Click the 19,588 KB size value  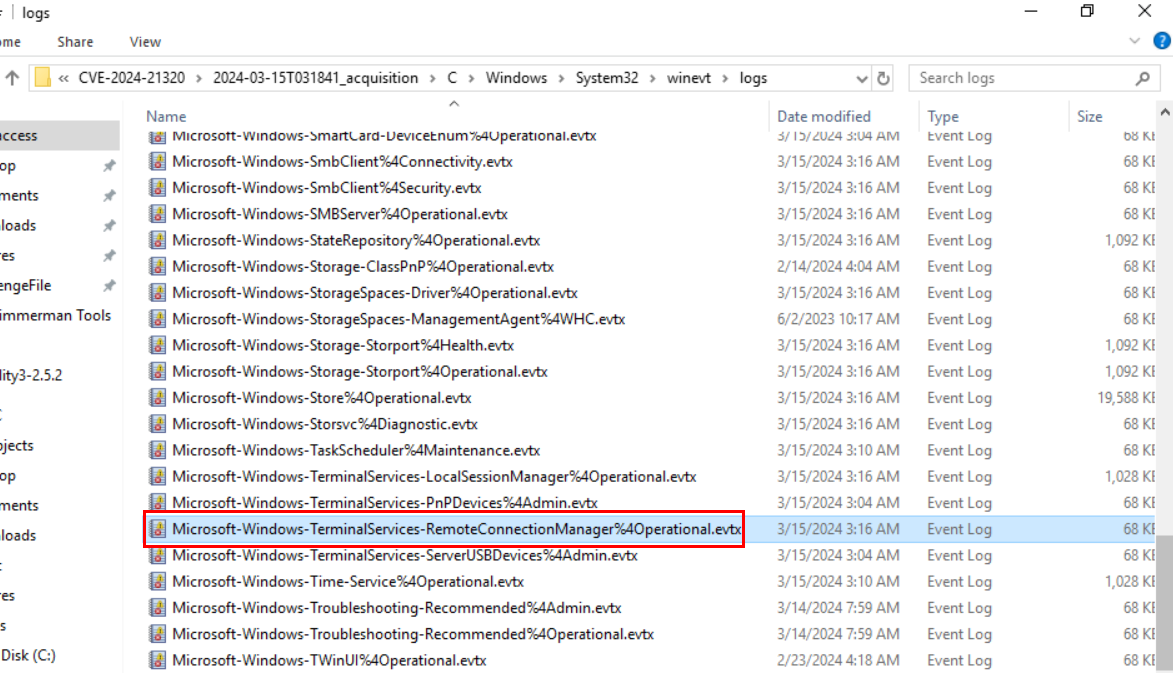pos(1126,398)
